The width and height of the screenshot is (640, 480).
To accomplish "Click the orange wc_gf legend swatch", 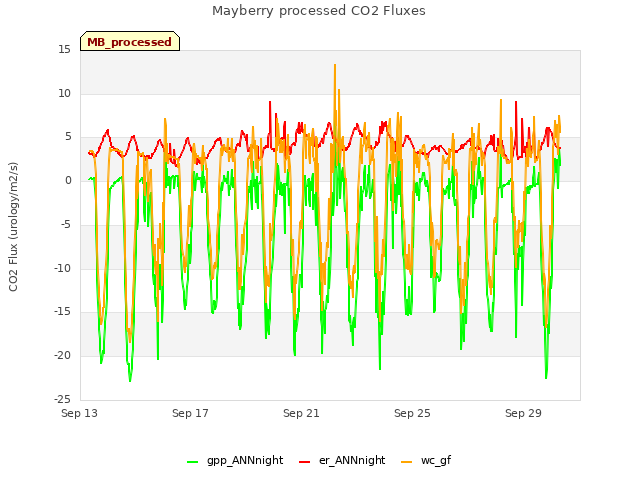I will (407, 462).
